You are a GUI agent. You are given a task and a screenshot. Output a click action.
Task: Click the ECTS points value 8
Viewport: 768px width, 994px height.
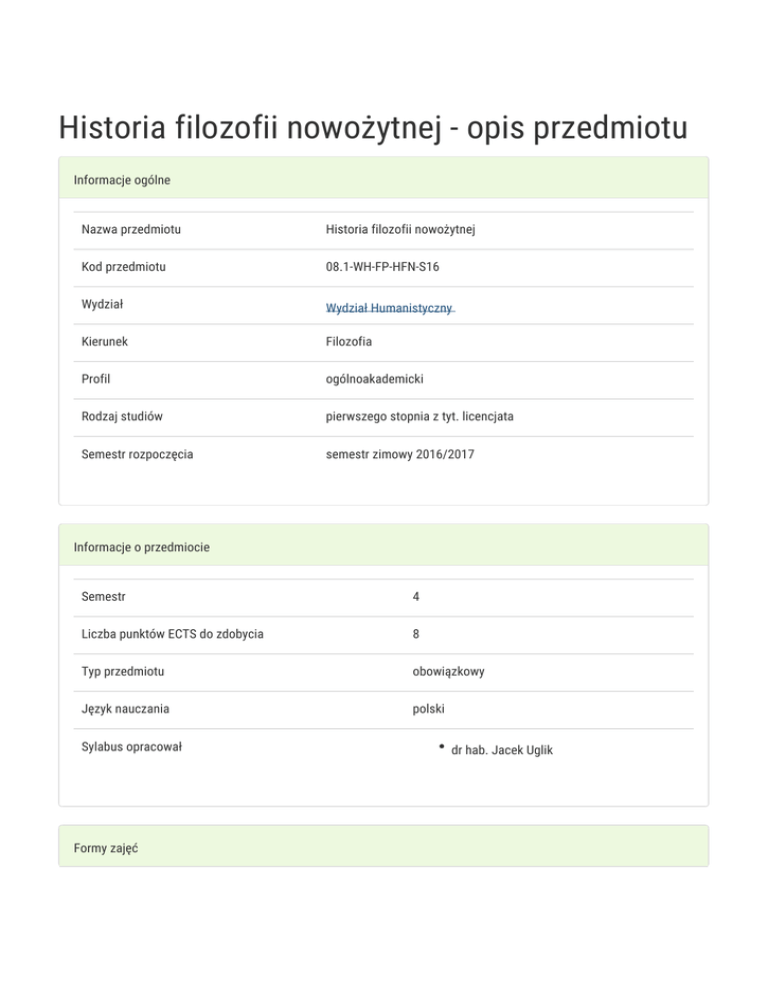pyautogui.click(x=416, y=634)
